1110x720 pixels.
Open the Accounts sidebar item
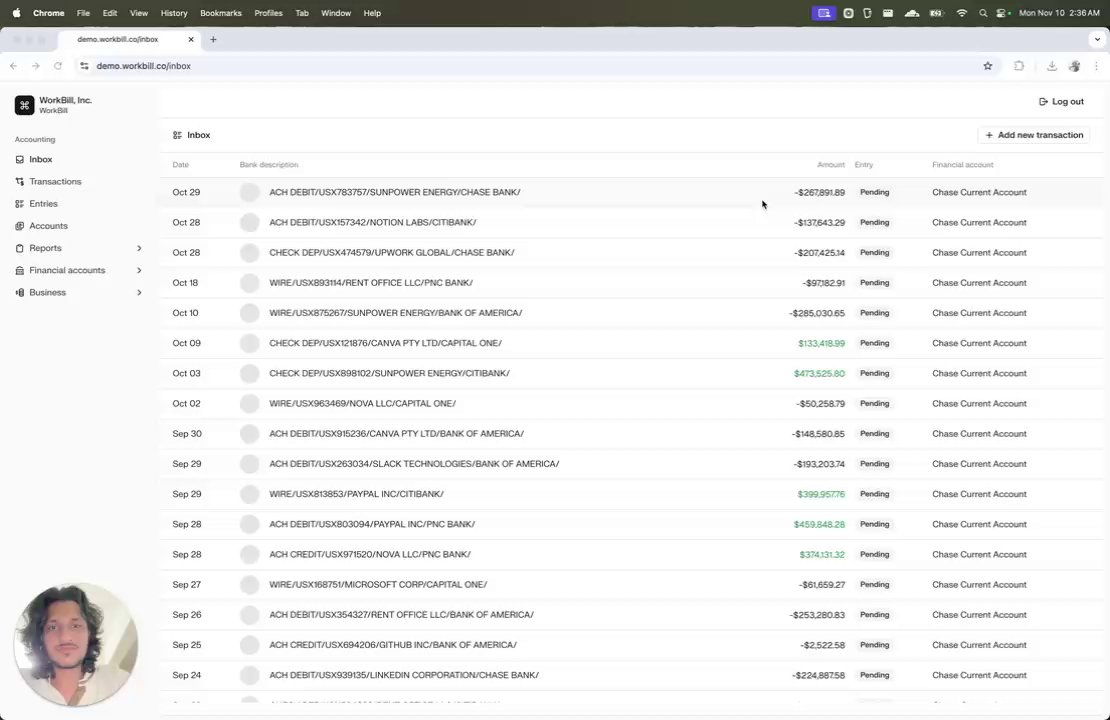coord(48,226)
